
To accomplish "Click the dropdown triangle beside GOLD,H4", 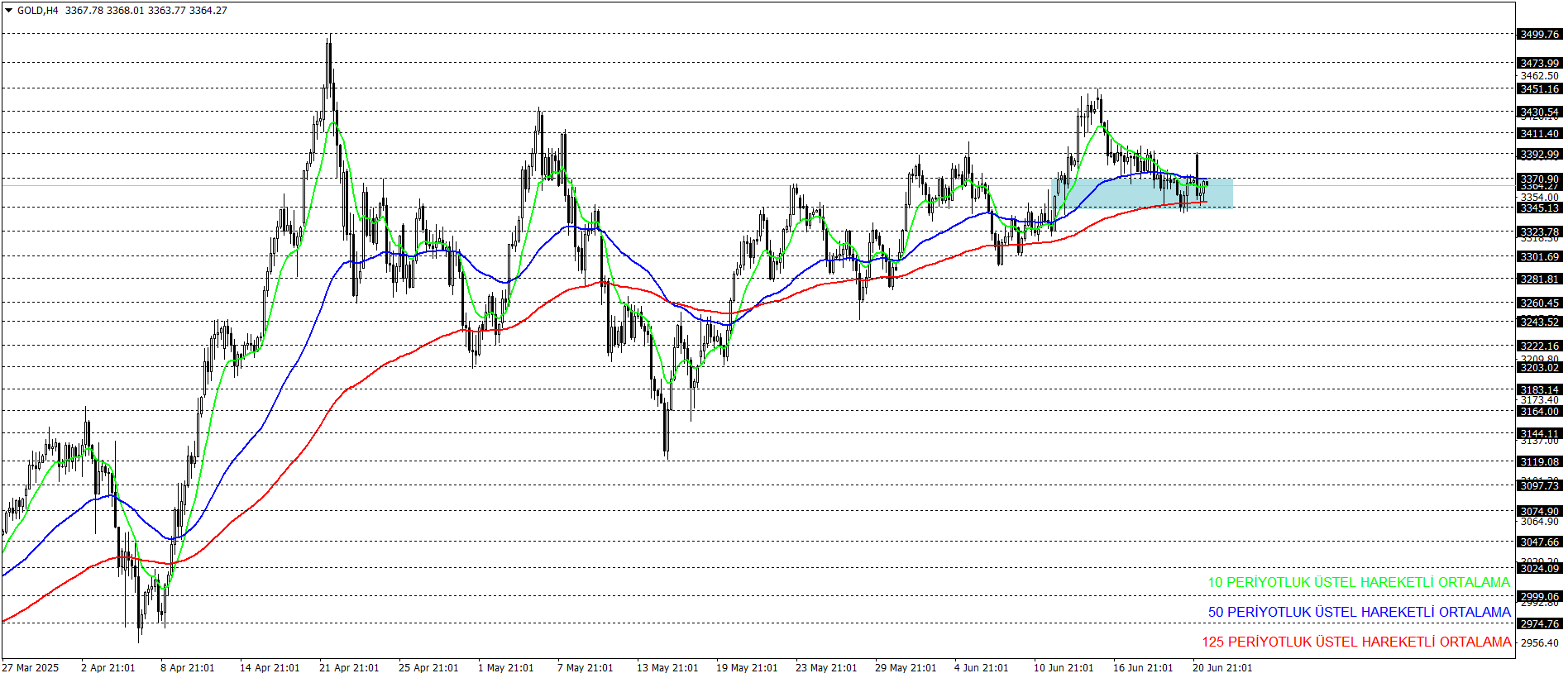I will pyautogui.click(x=9, y=11).
